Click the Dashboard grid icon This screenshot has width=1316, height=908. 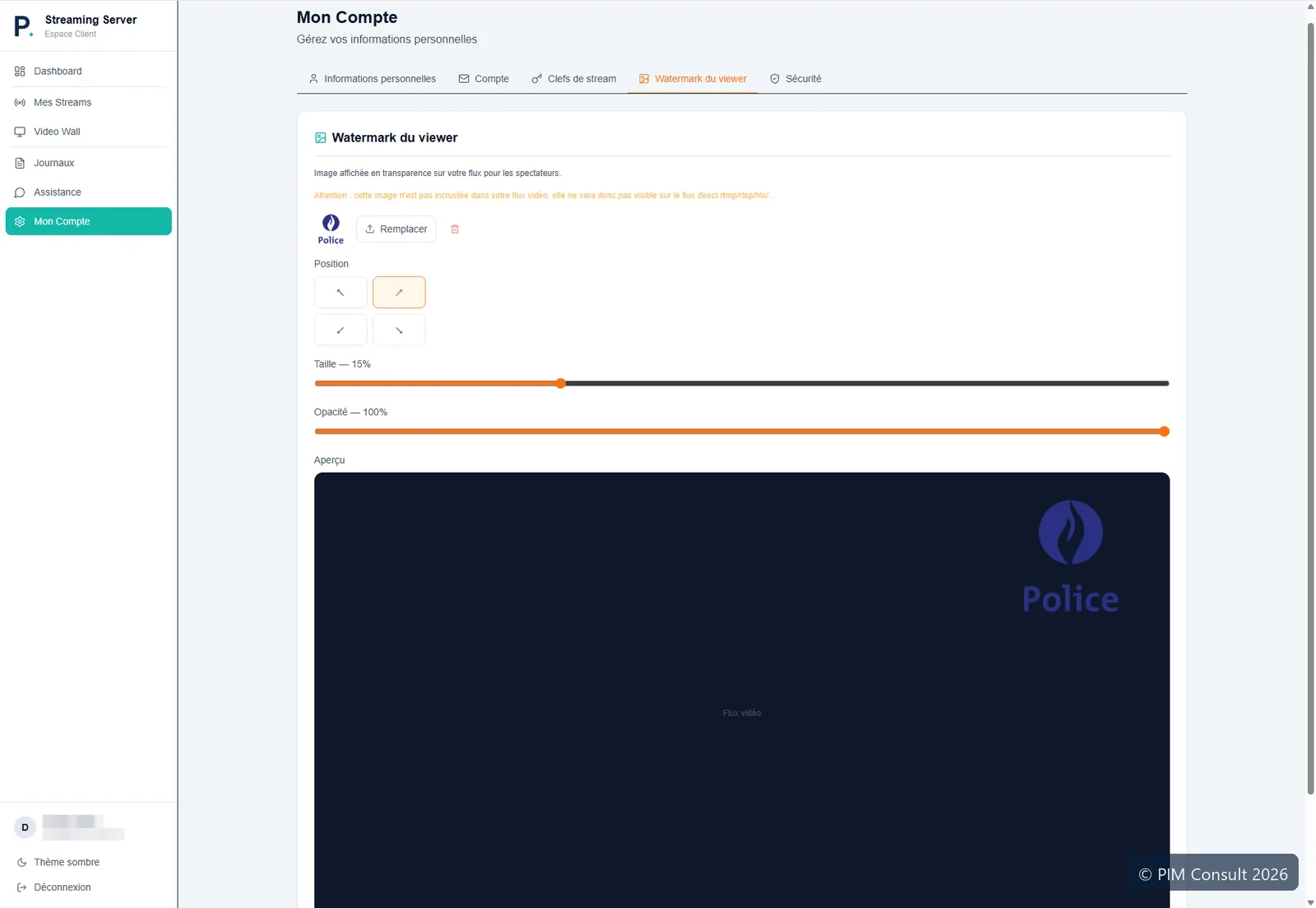(20, 72)
